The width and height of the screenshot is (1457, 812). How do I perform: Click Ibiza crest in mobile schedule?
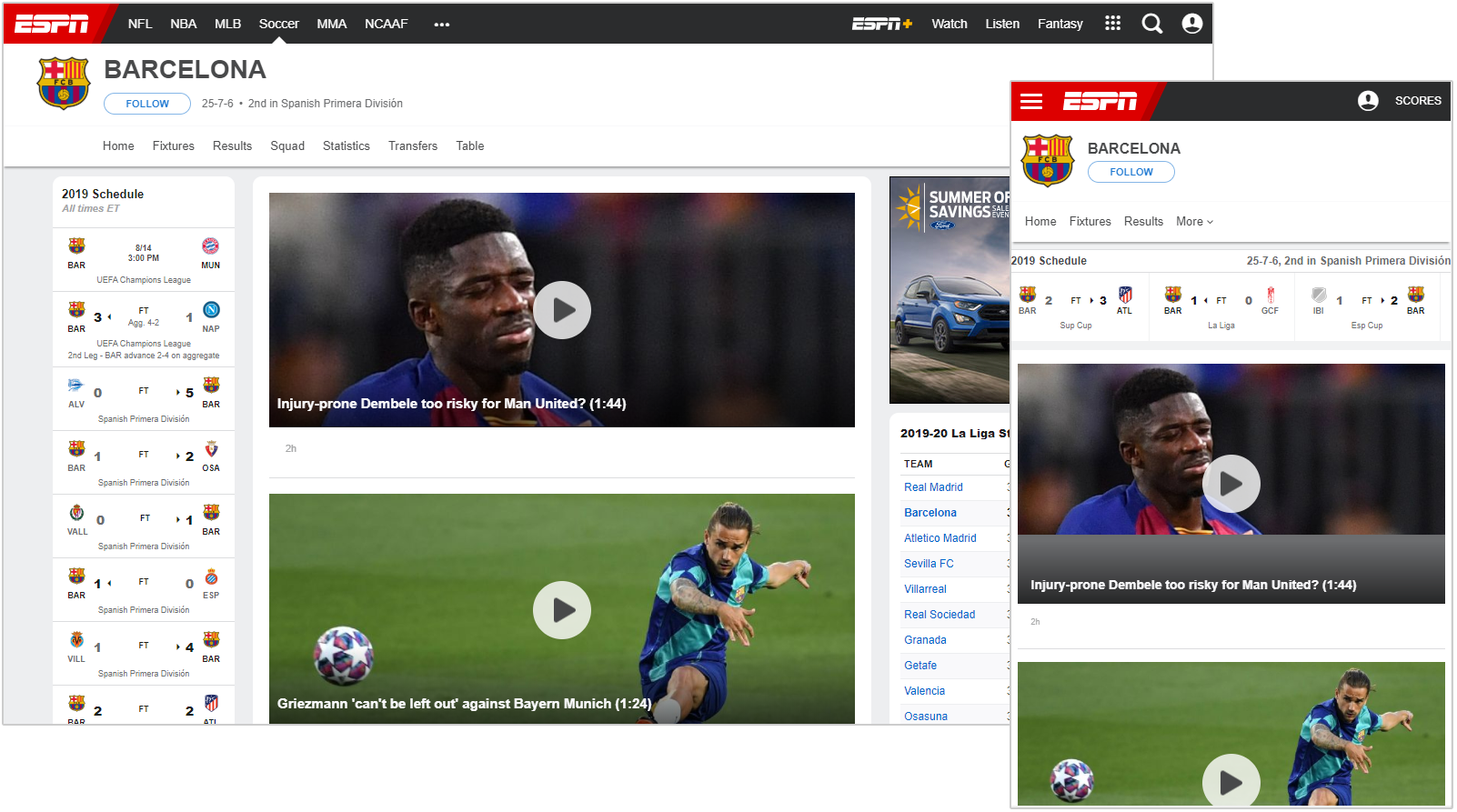1319,295
